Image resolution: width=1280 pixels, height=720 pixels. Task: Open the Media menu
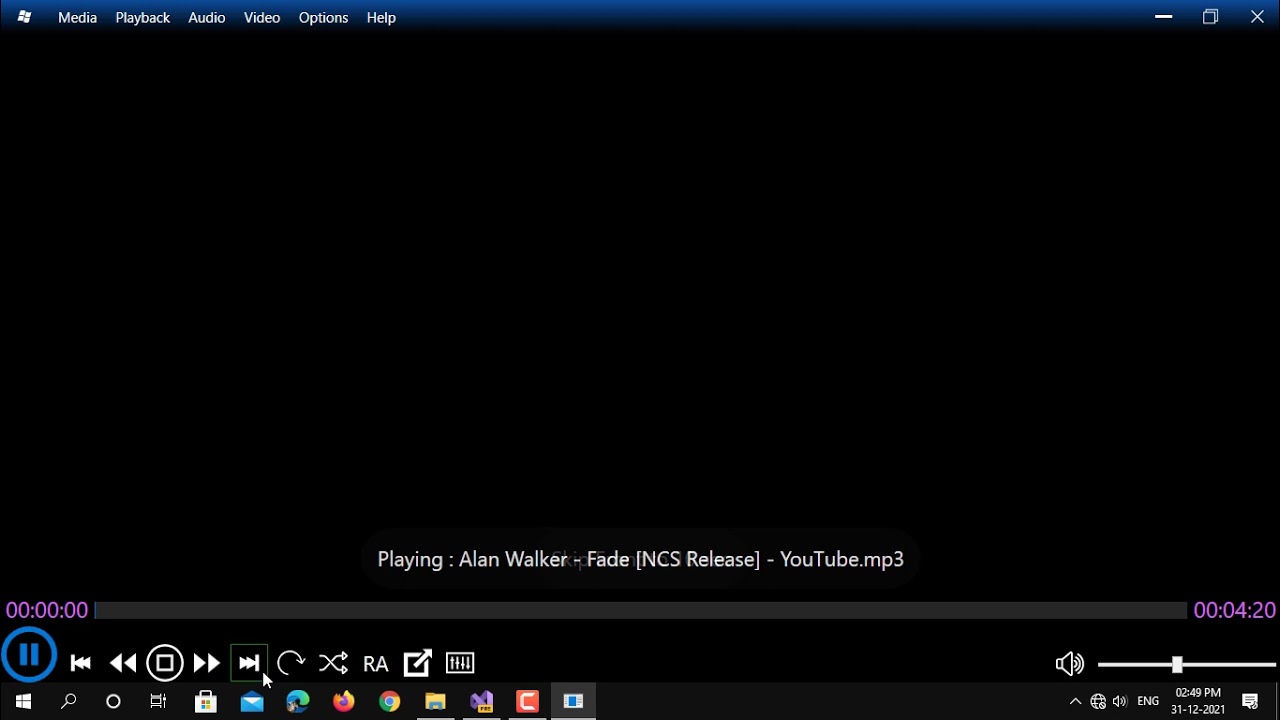pos(77,18)
